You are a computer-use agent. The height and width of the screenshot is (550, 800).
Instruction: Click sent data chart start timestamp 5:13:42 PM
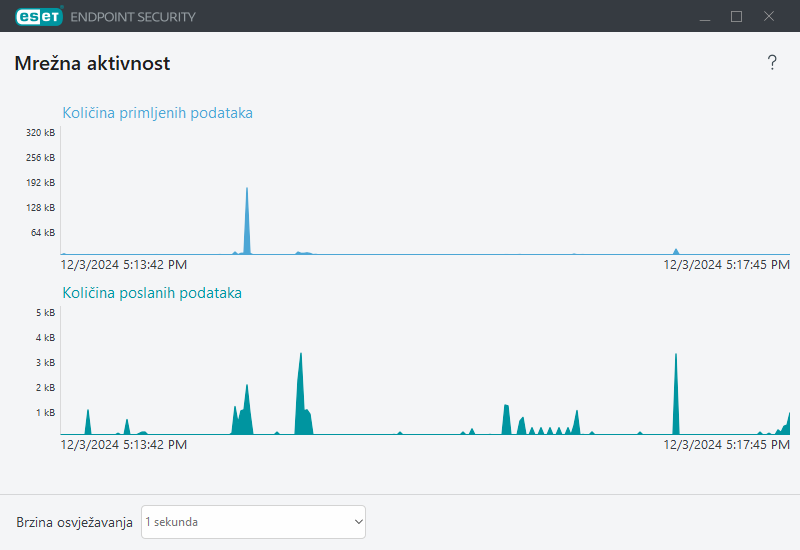pyautogui.click(x=123, y=444)
